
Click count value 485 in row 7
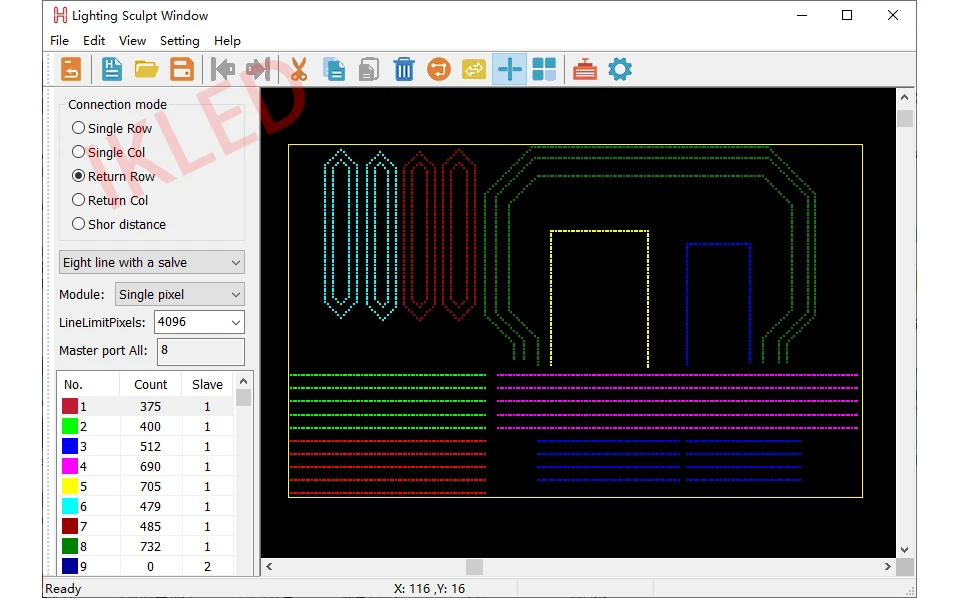pyautogui.click(x=150, y=526)
